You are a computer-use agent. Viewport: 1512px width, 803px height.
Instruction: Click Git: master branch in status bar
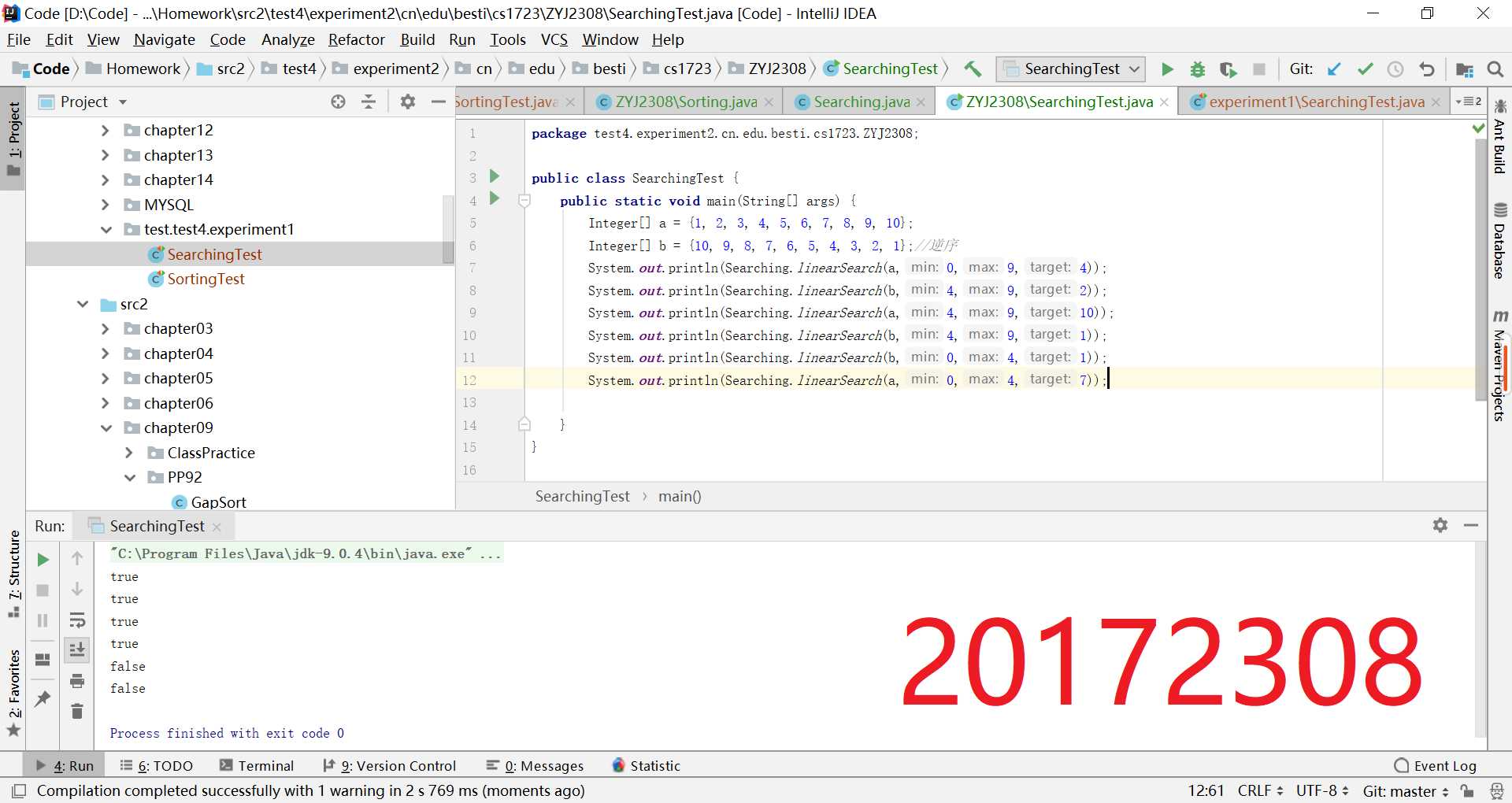tap(1406, 790)
